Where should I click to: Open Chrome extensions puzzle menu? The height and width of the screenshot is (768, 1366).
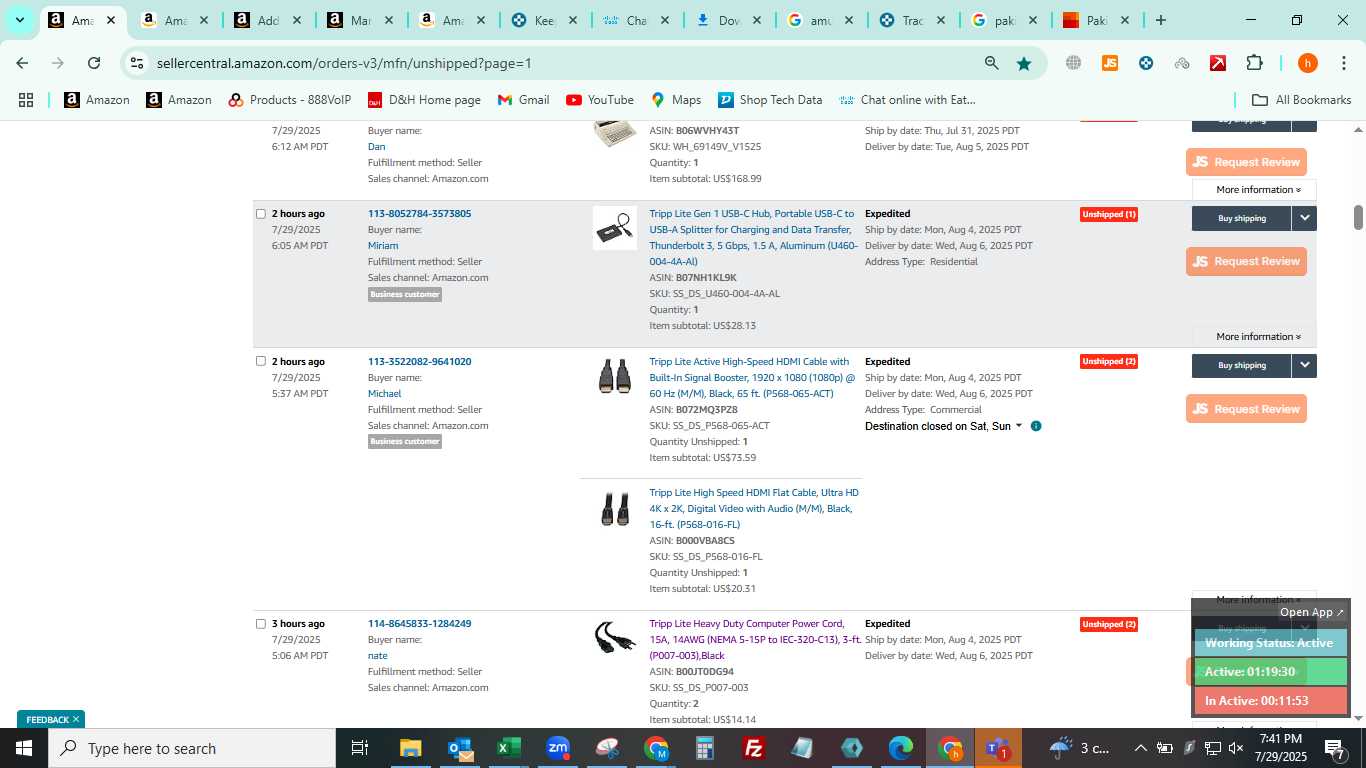(x=1254, y=63)
